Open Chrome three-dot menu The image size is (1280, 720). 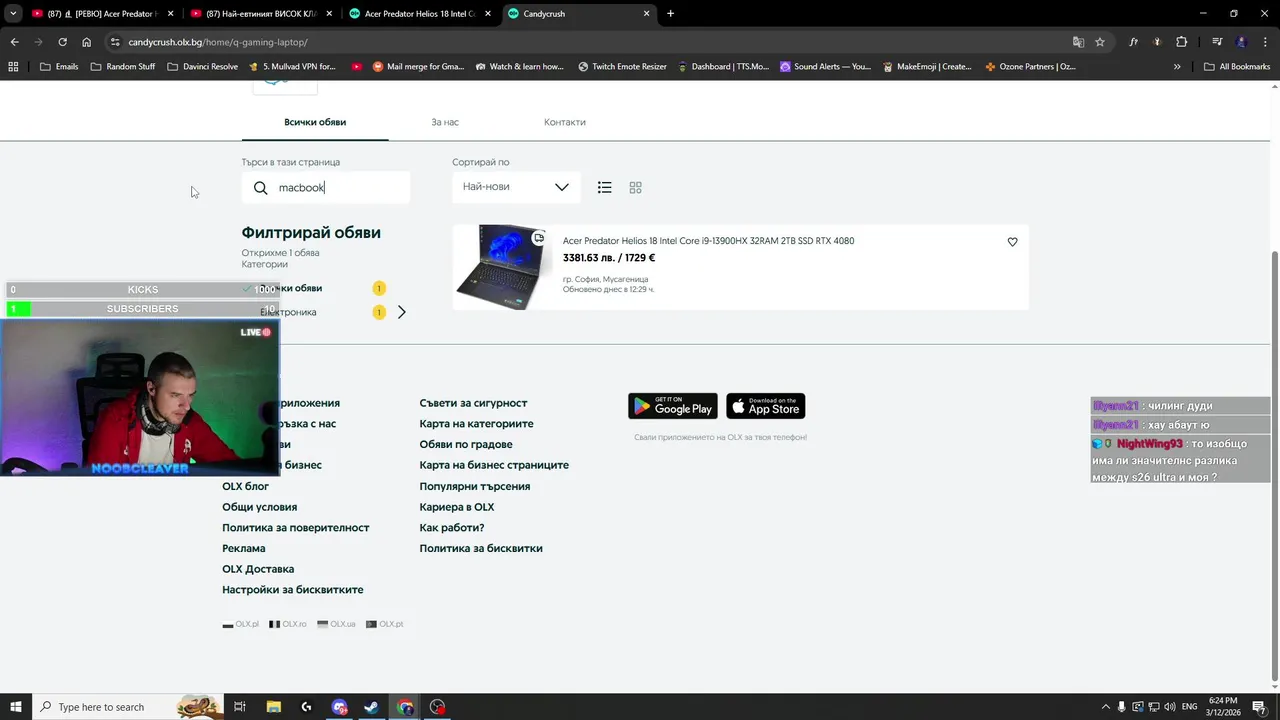1263,42
